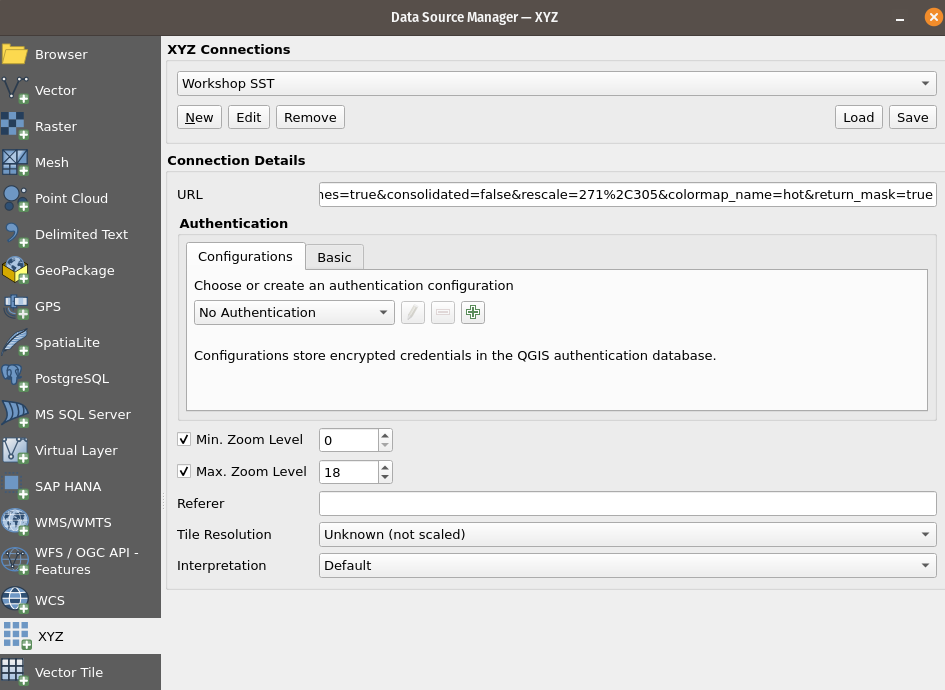Switch to the Configurations tab

[245, 257]
